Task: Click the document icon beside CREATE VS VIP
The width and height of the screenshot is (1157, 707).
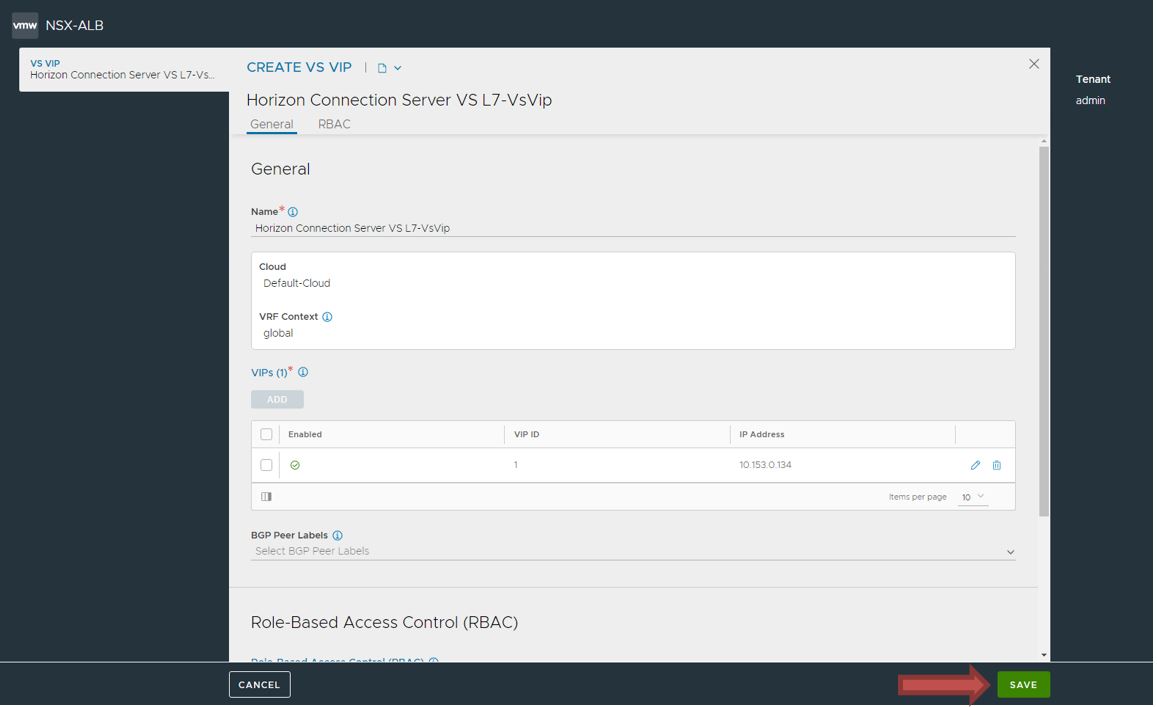Action: (382, 68)
